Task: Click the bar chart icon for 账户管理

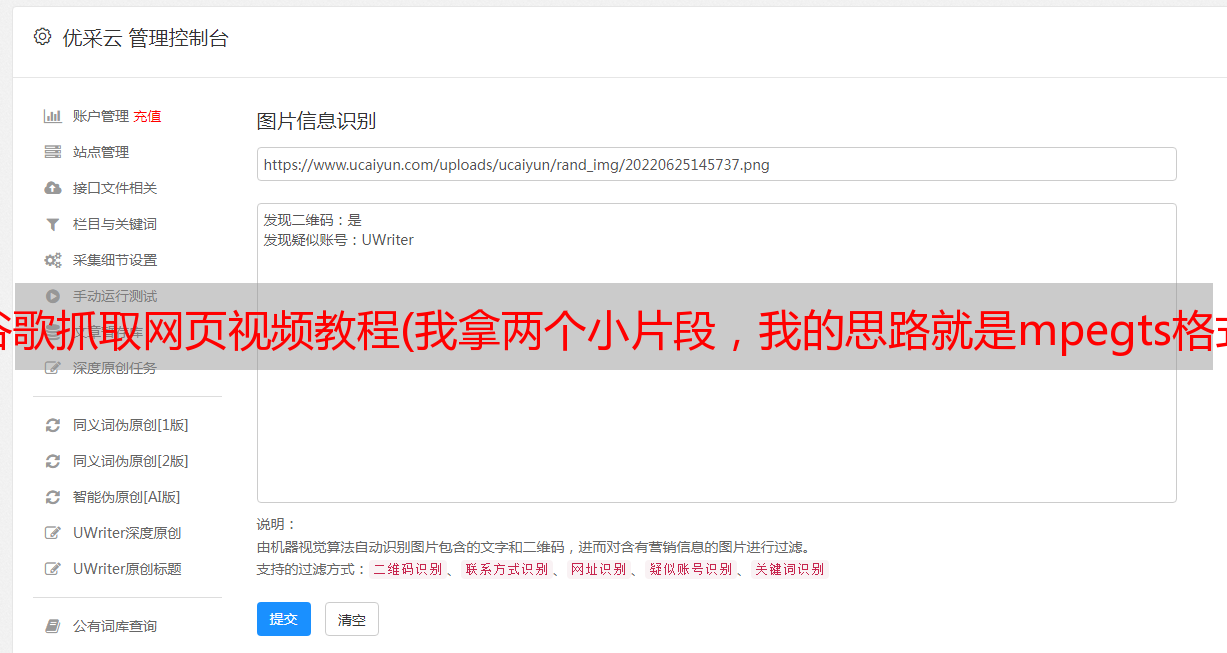Action: (53, 116)
